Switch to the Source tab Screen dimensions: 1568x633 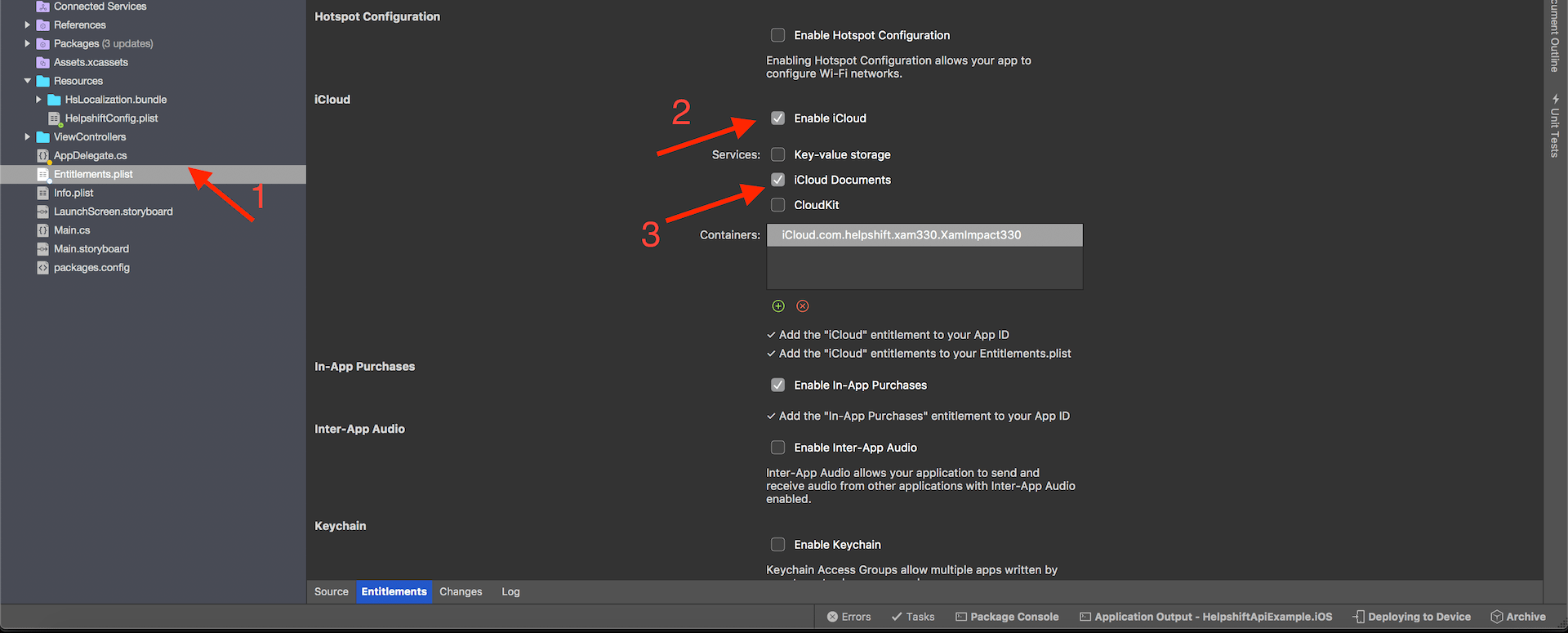[331, 591]
